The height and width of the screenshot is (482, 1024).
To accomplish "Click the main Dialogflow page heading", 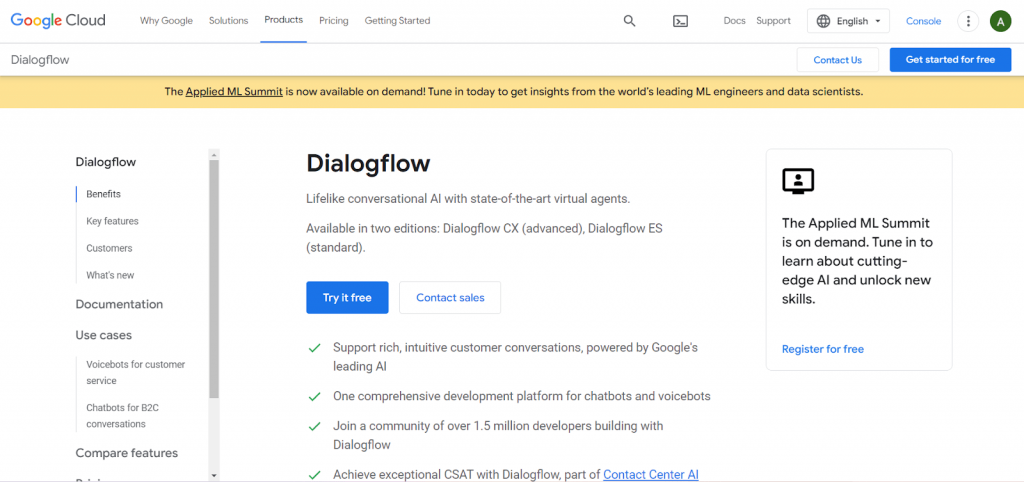I will 368,163.
